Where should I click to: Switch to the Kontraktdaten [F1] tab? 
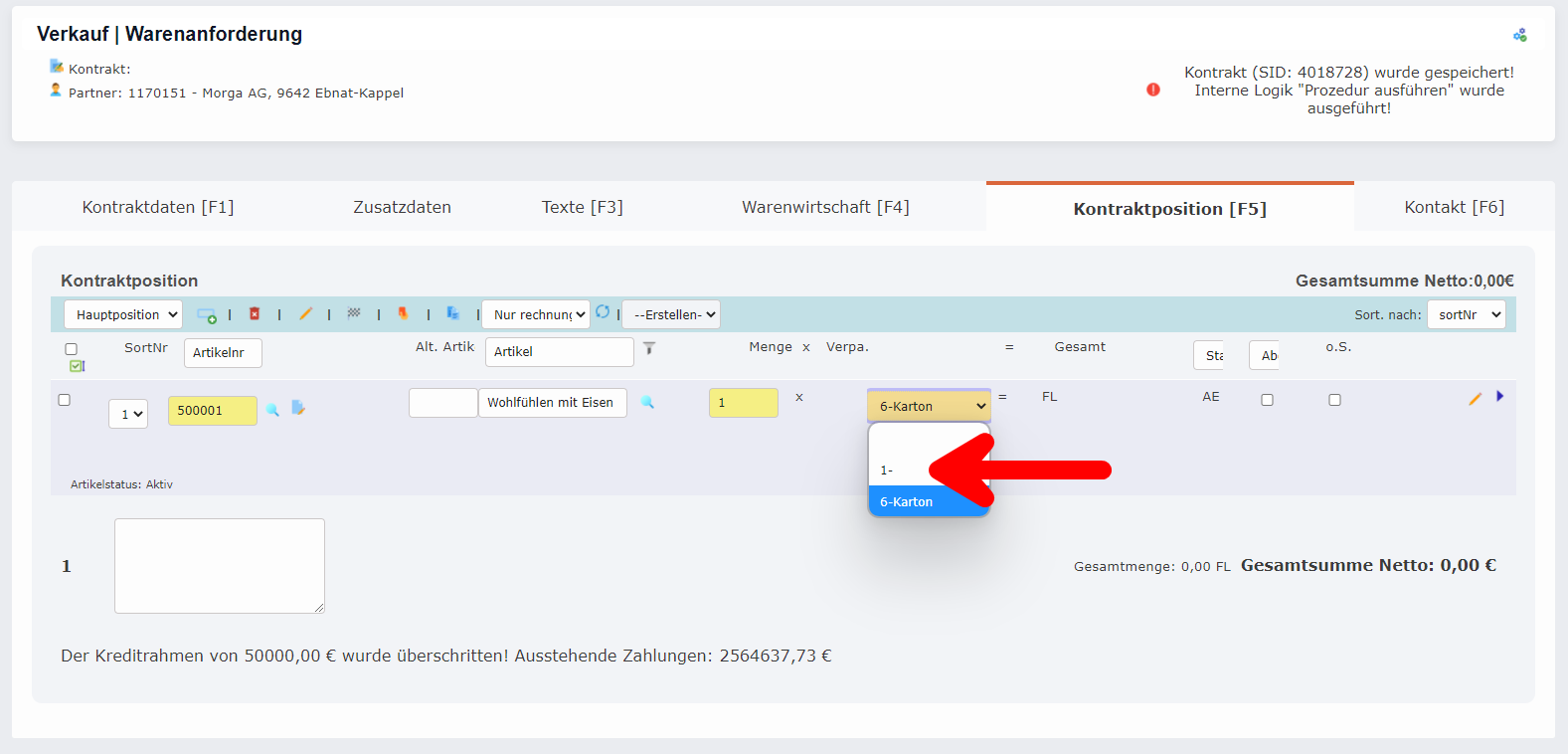click(158, 207)
